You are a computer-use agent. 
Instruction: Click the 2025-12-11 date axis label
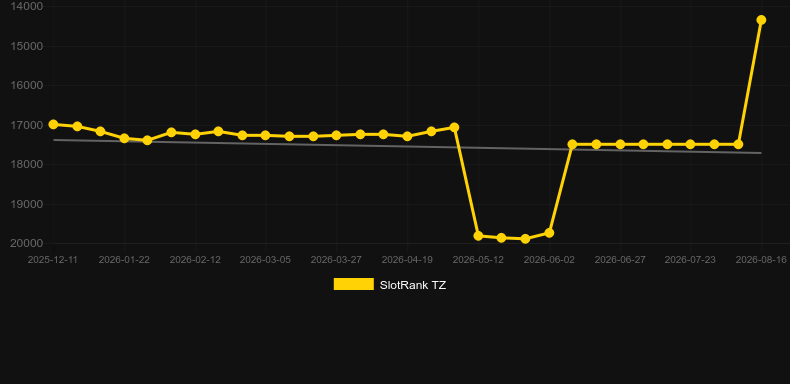[x=52, y=260]
